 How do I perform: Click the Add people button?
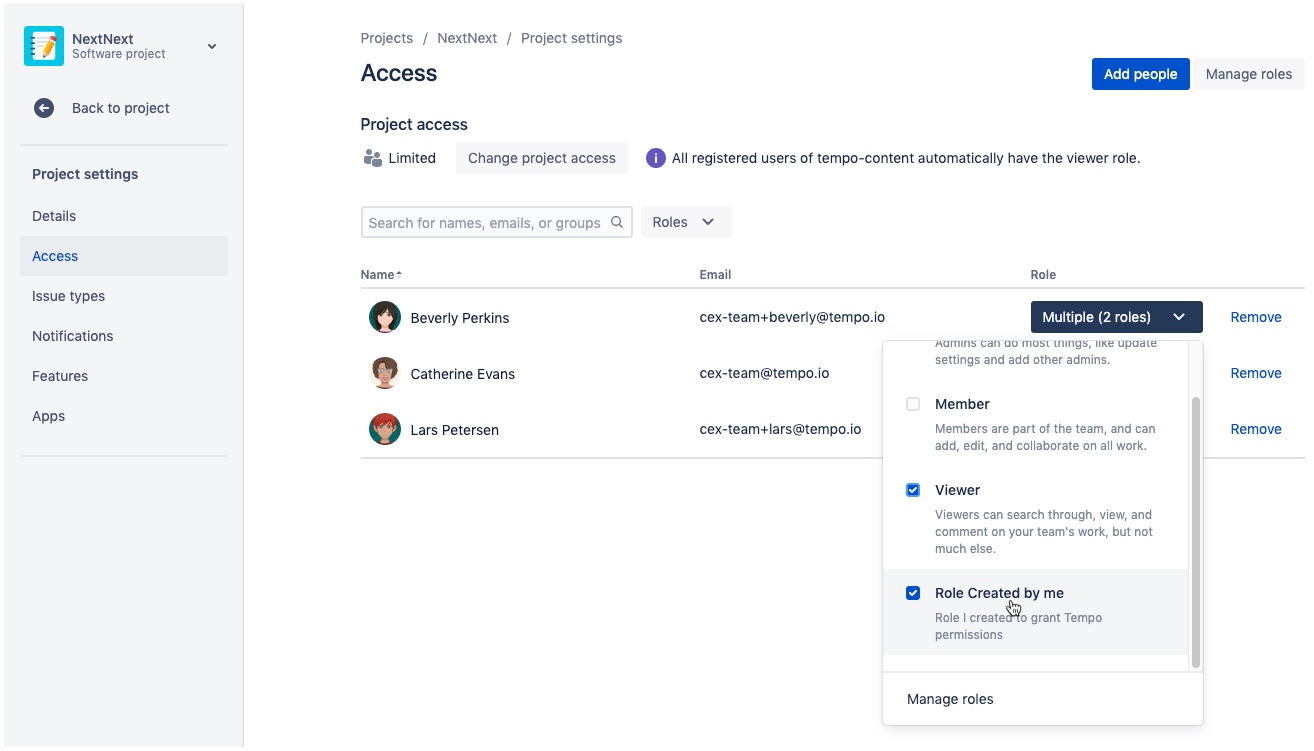coord(1140,74)
